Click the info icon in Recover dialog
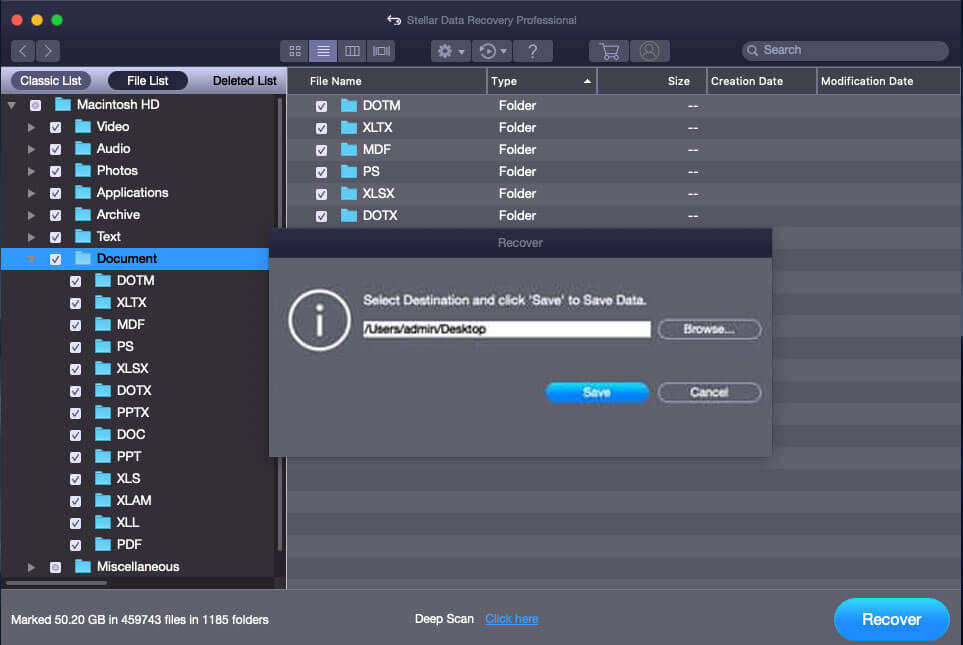 pos(319,320)
